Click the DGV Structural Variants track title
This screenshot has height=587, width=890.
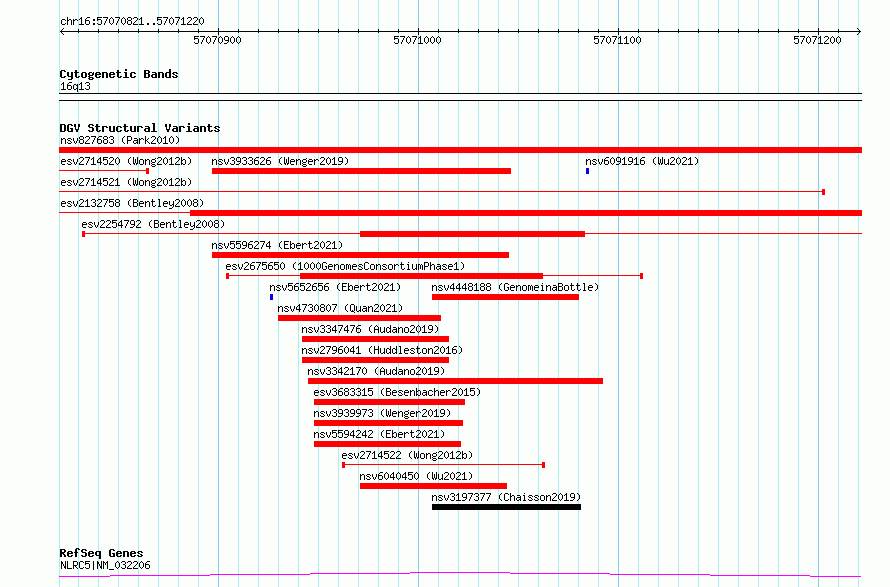[x=140, y=128]
